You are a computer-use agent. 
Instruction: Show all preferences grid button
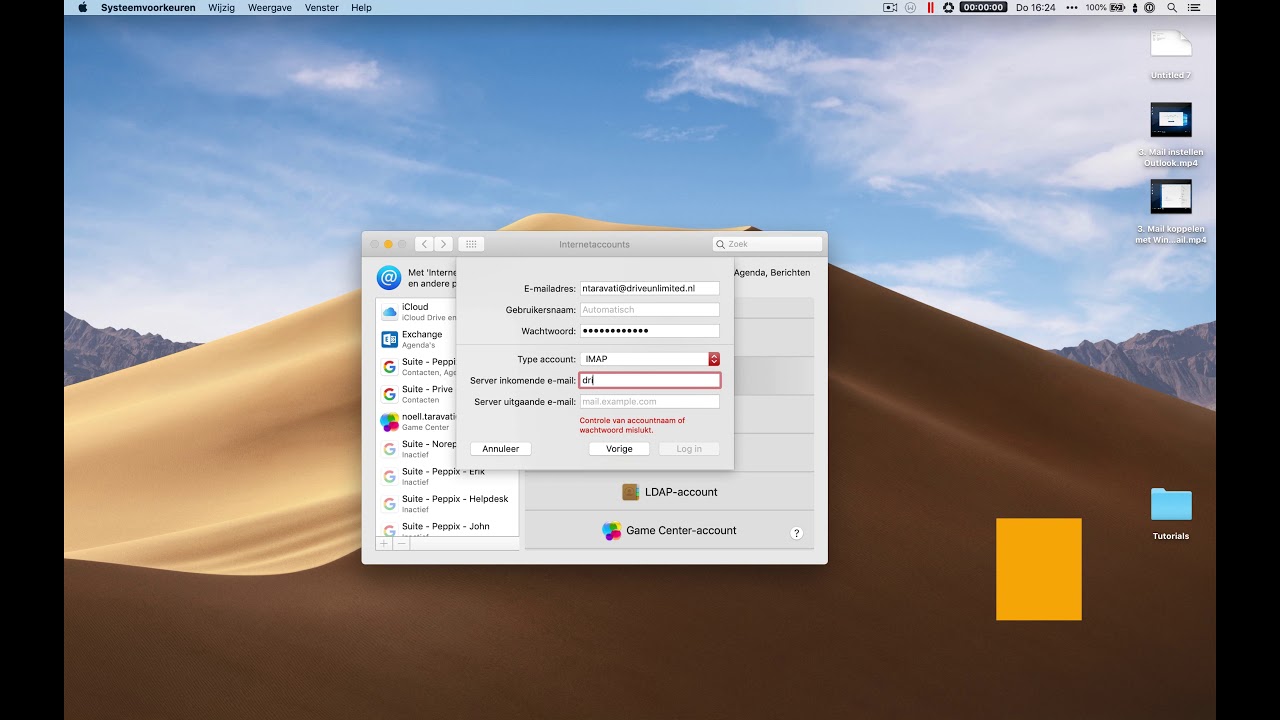click(472, 244)
